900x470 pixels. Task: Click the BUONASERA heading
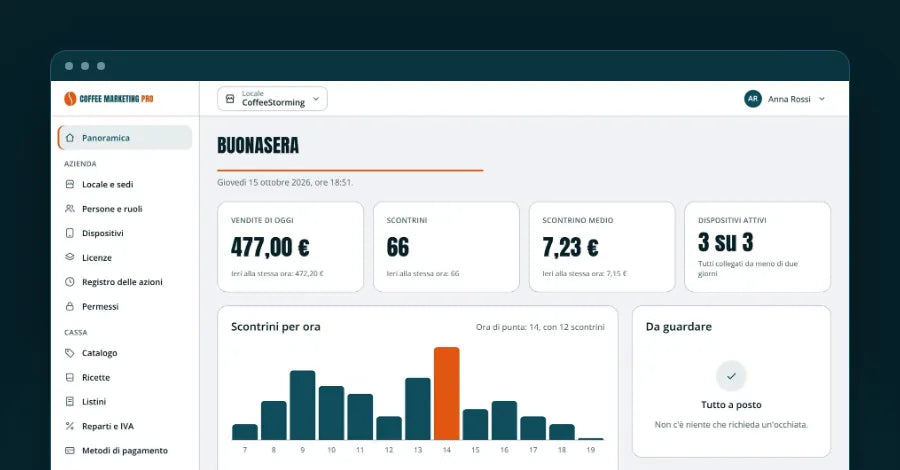(x=258, y=146)
